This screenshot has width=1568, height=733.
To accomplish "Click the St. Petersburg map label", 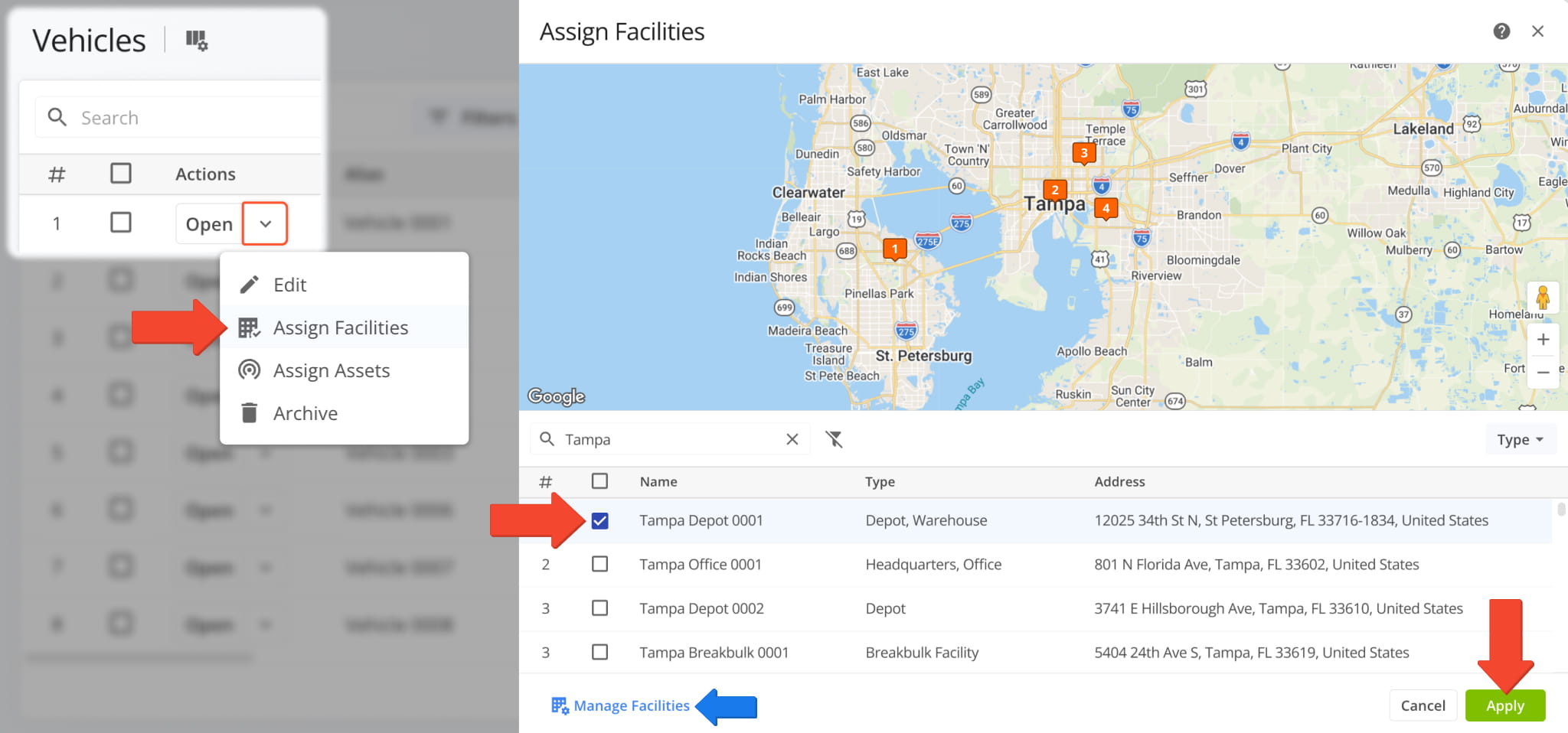I will (x=923, y=356).
